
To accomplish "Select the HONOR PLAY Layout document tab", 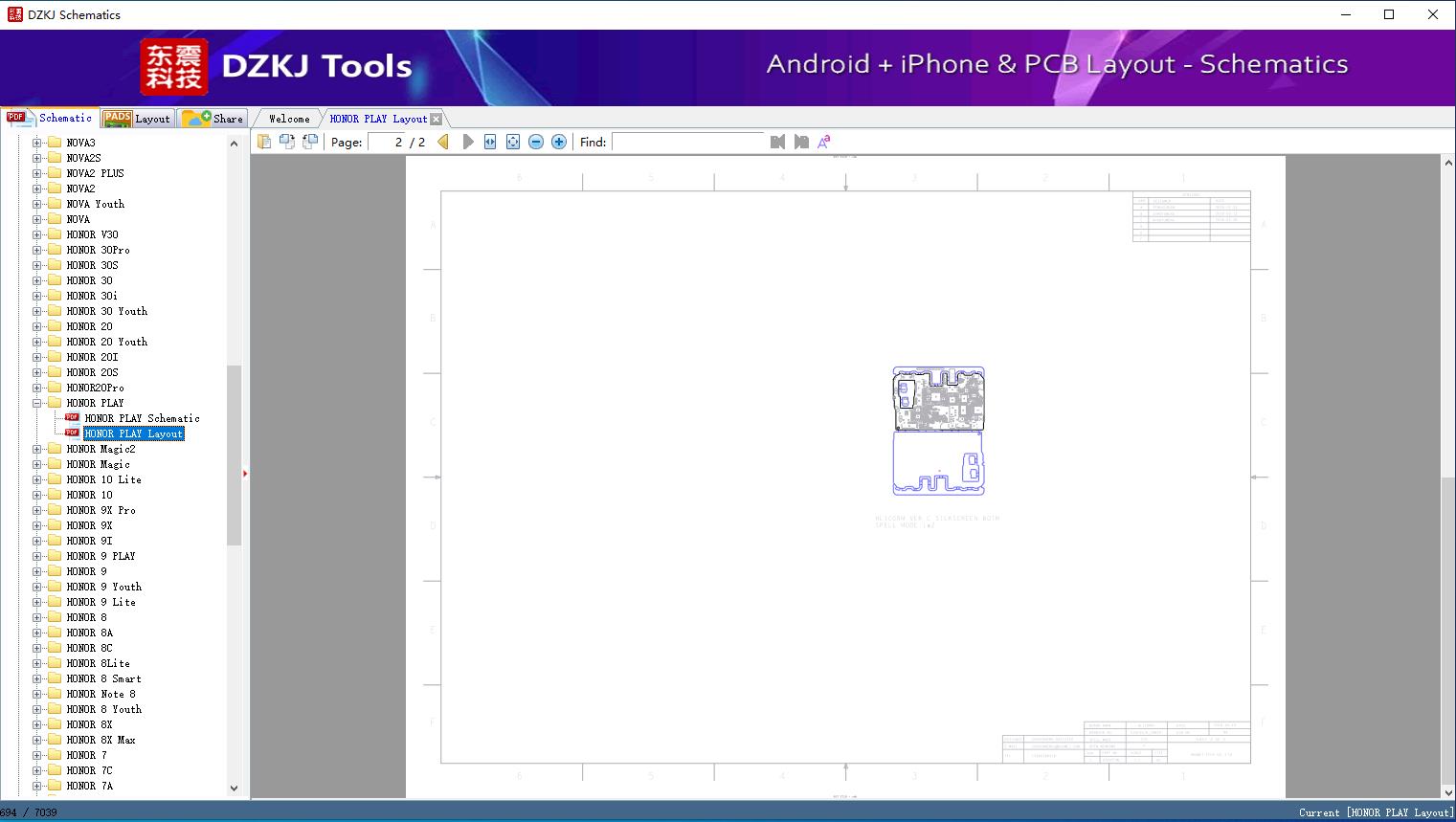I will (378, 119).
